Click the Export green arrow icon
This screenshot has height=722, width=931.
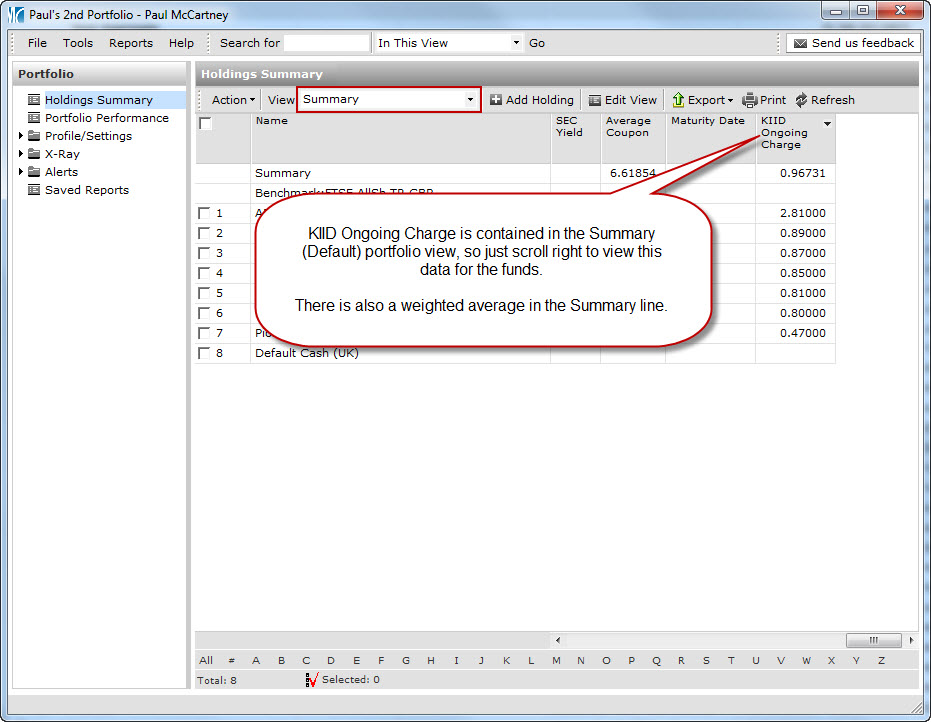coord(678,100)
